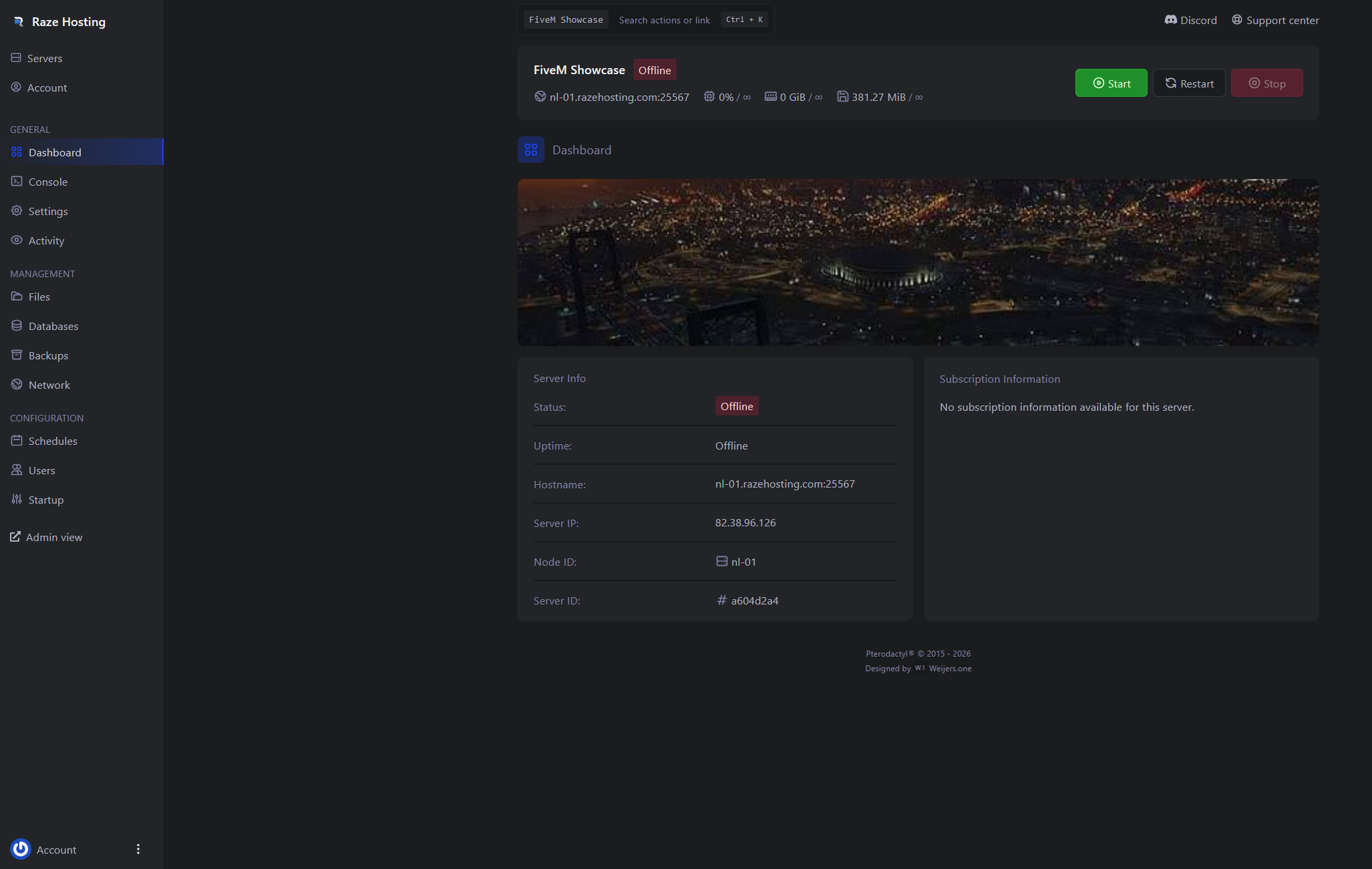Image resolution: width=1372 pixels, height=869 pixels.
Task: Click the memory usage RAM icon
Action: tap(771, 97)
